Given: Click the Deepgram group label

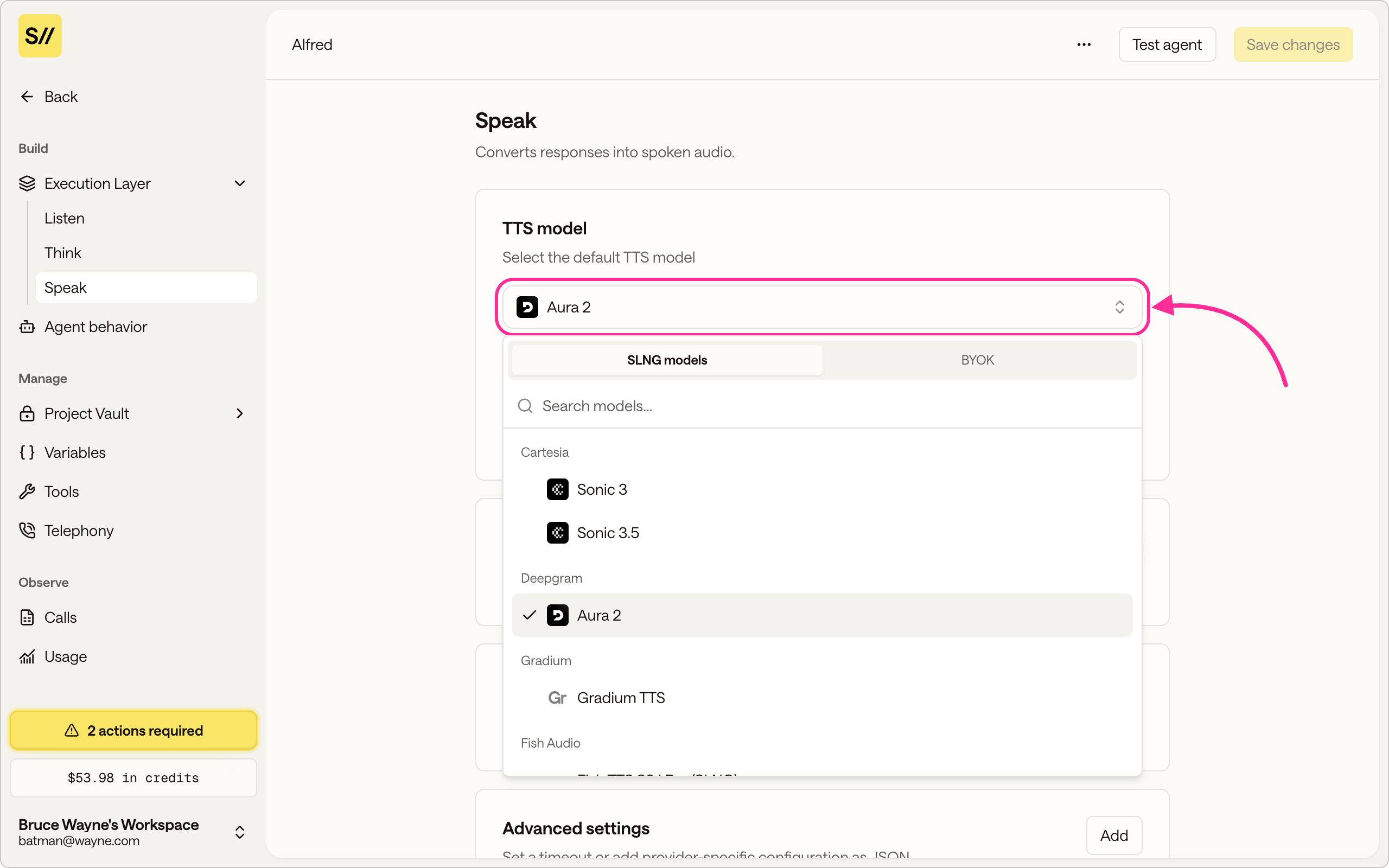Looking at the screenshot, I should [551, 578].
